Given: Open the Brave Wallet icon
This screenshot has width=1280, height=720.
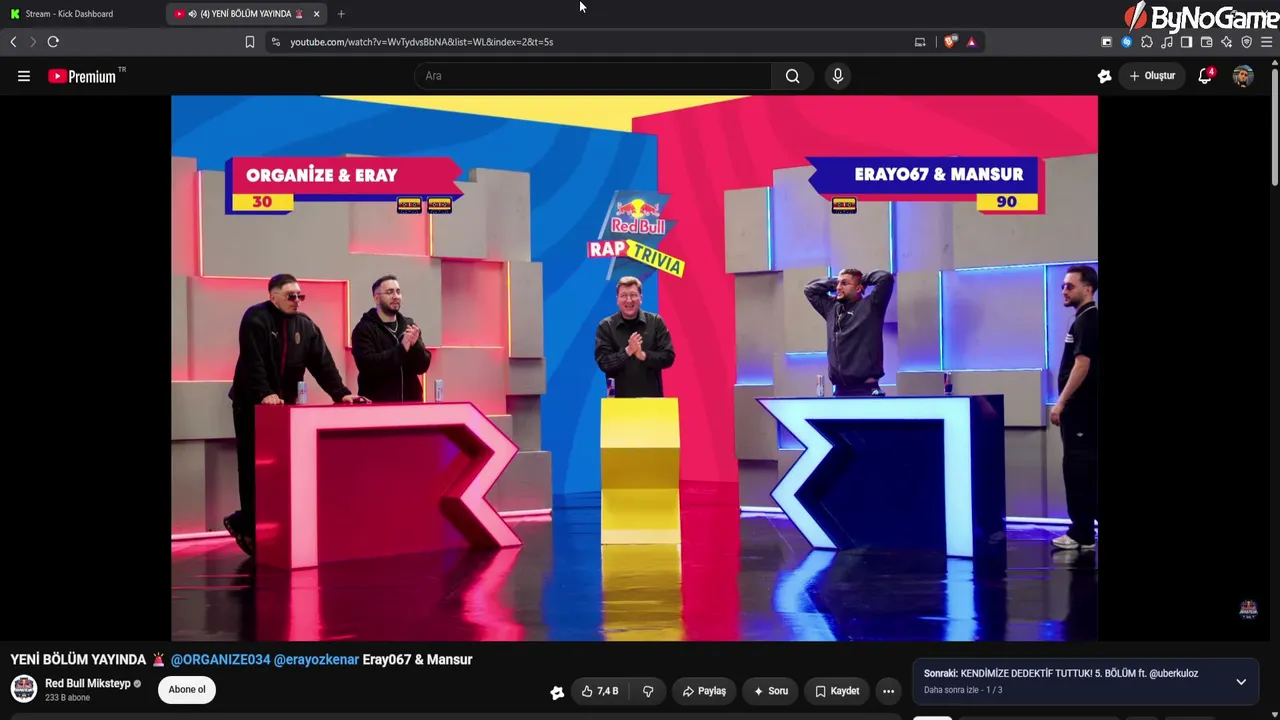Looking at the screenshot, I should click(1206, 42).
